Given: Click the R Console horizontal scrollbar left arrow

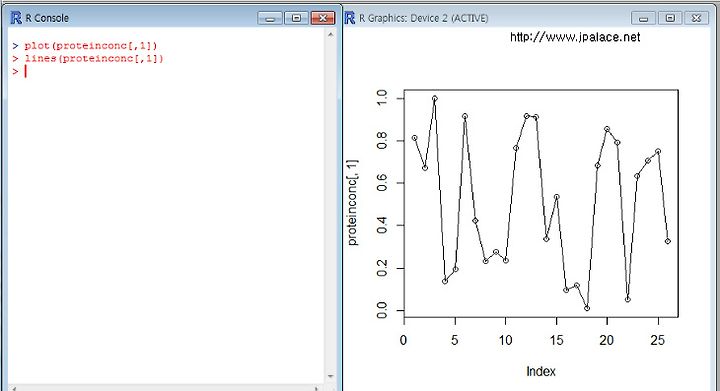Looking at the screenshot, I should (x=14, y=389).
